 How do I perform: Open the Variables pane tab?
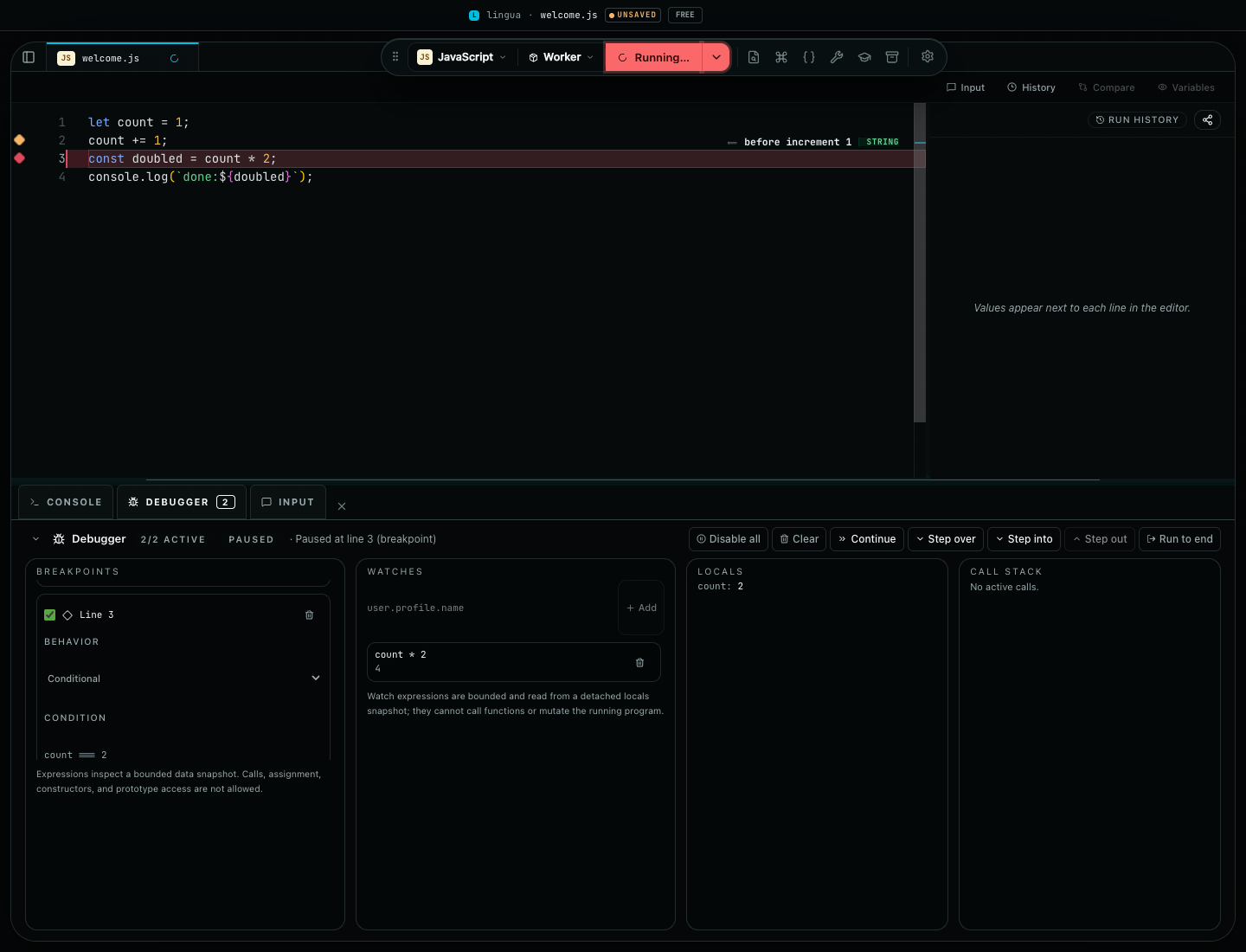pyautogui.click(x=1186, y=87)
